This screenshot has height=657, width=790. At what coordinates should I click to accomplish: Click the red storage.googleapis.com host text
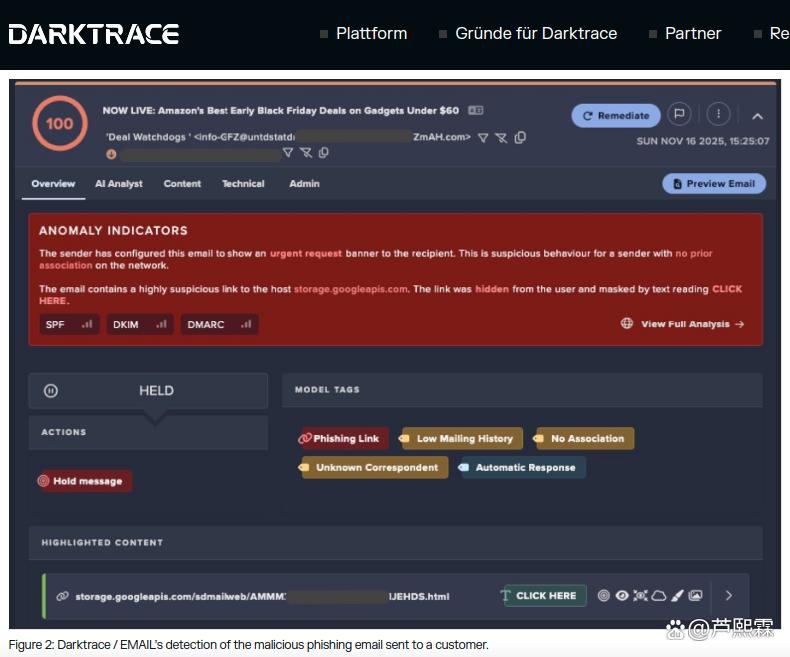pyautogui.click(x=351, y=289)
